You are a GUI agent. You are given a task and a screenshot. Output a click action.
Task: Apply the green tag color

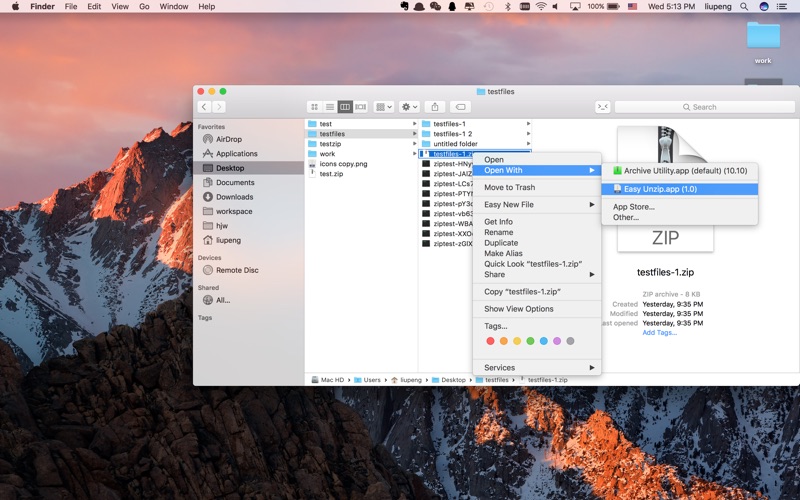click(x=531, y=341)
